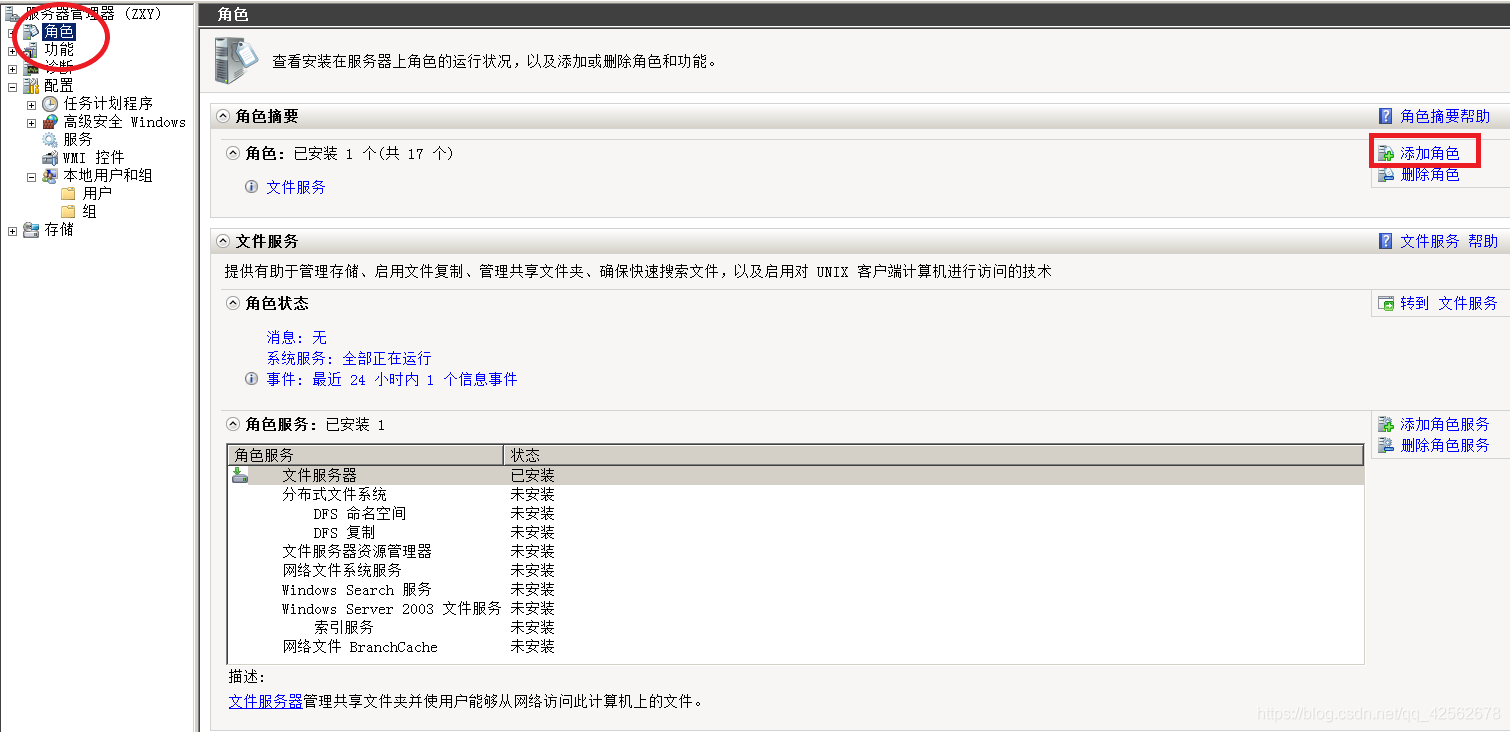Select the 网络文件 BranchCache row
1510x732 pixels.
click(796, 646)
